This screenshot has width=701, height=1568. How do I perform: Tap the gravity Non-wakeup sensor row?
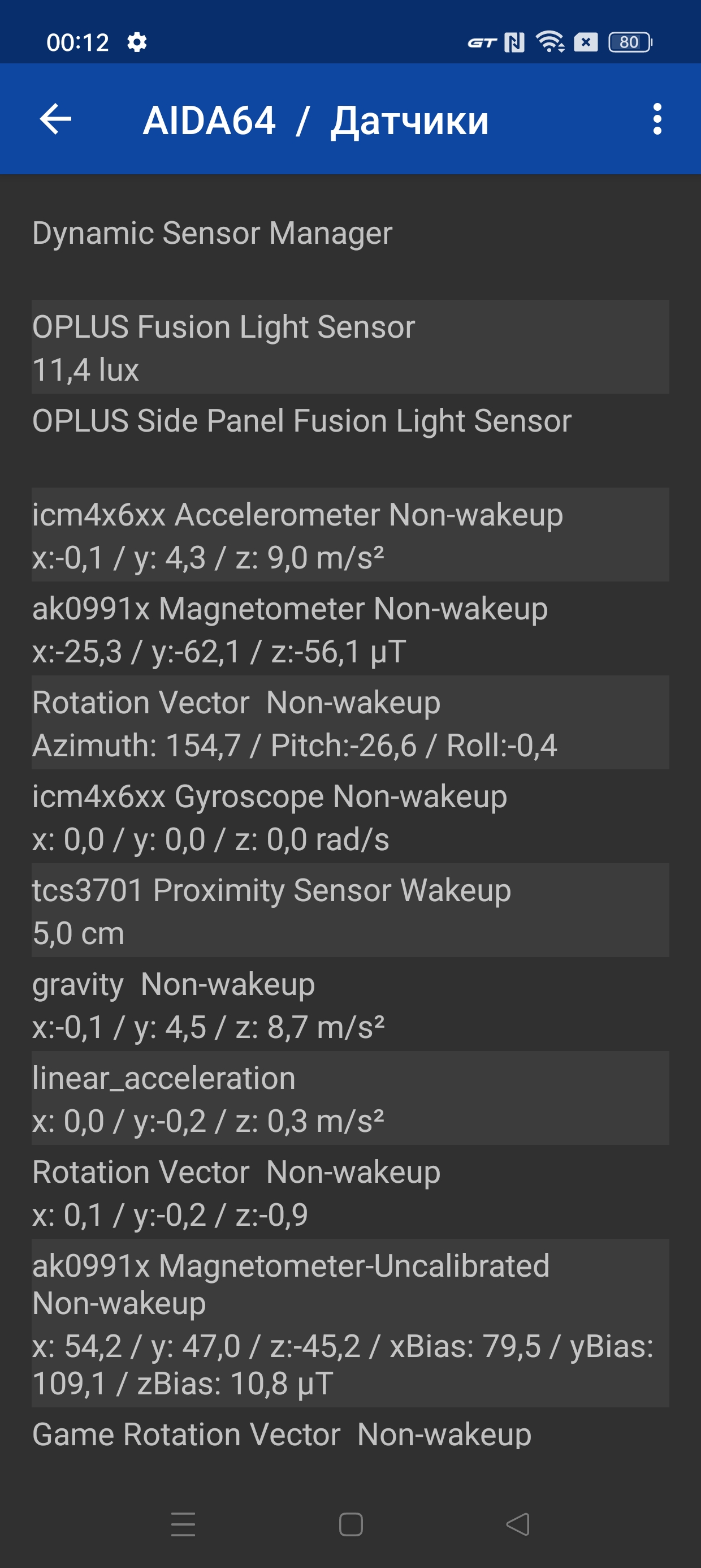click(350, 1005)
